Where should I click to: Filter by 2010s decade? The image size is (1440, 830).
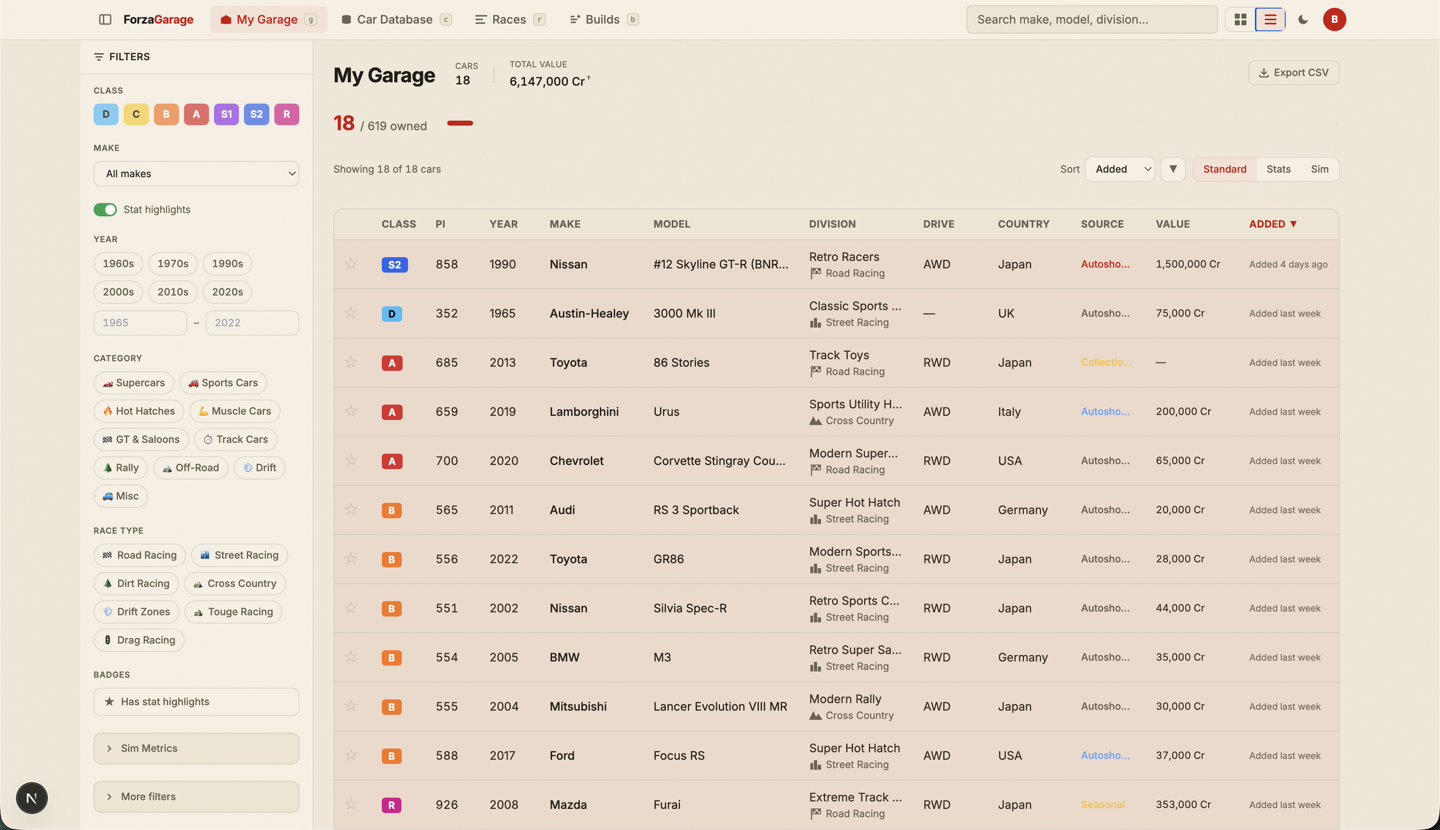pyautogui.click(x=173, y=292)
